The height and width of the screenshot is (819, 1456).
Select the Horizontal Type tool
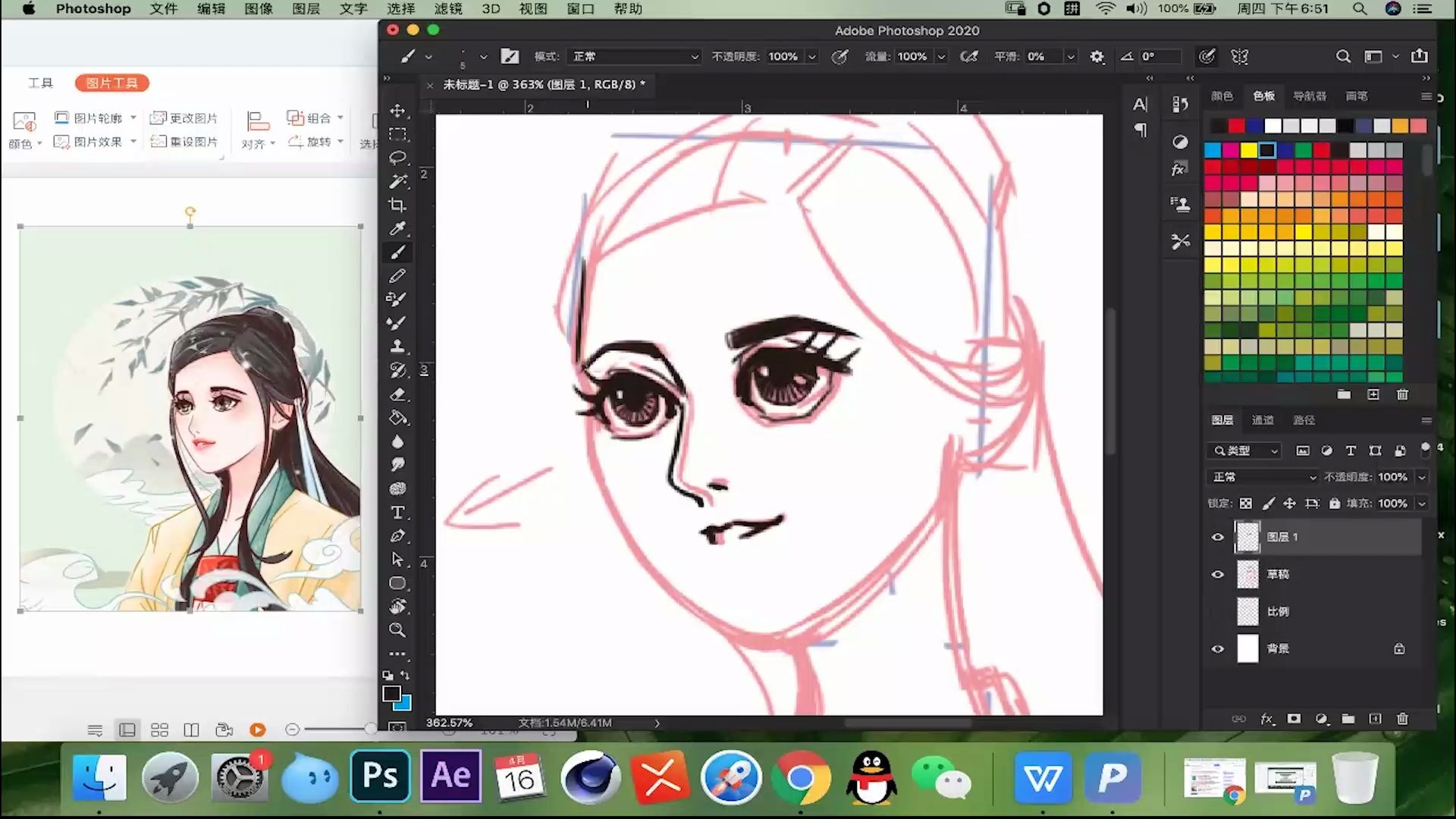tap(397, 513)
